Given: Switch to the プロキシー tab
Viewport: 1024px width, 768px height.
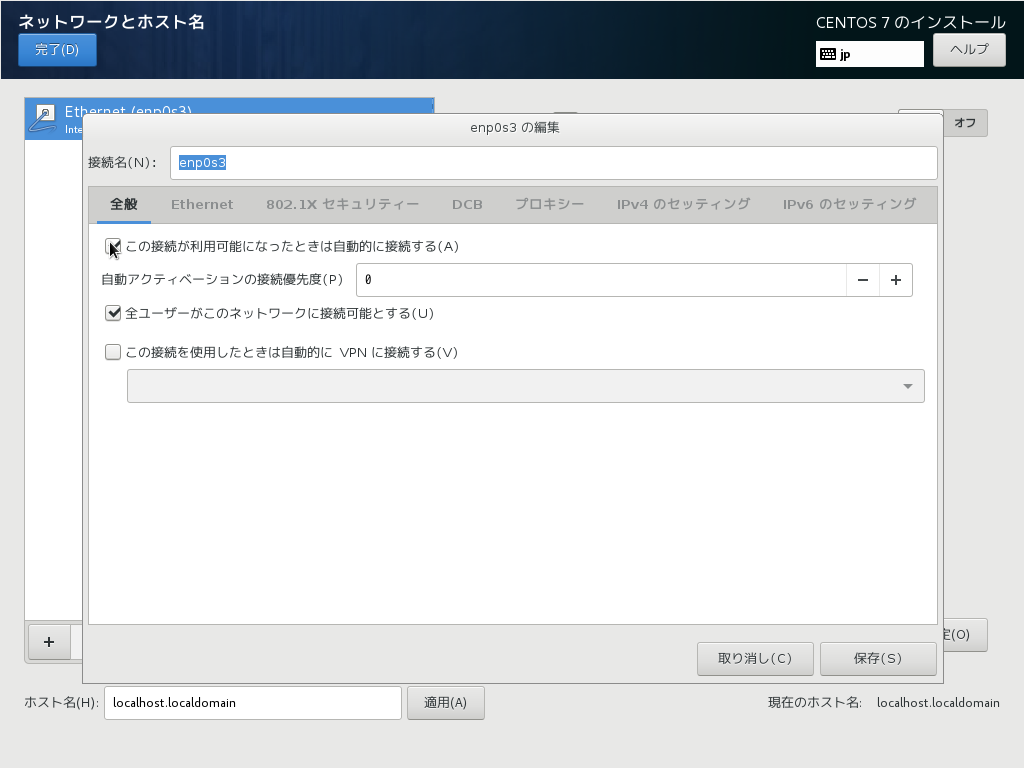Looking at the screenshot, I should [x=550, y=204].
